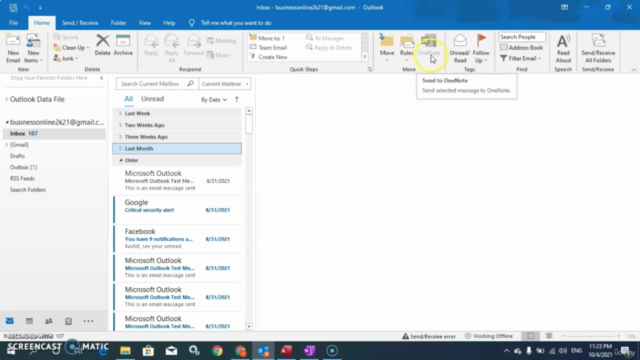Expand the Last Month group

coord(120,149)
